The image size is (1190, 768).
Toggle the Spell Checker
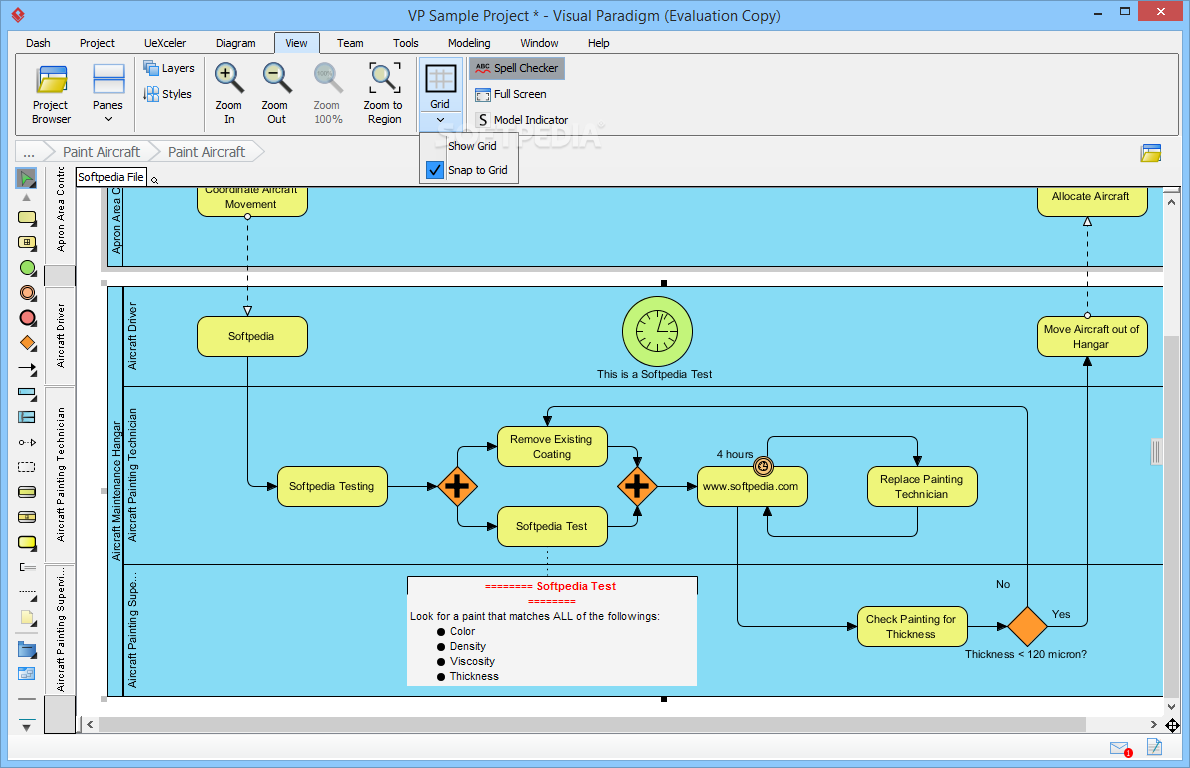point(517,68)
